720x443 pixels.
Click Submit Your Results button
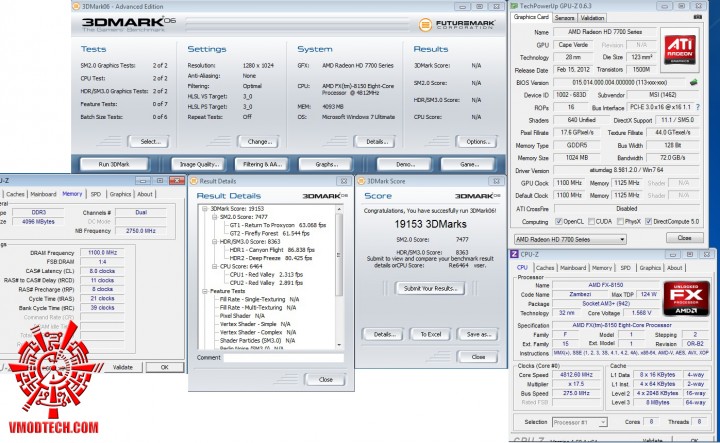430,288
